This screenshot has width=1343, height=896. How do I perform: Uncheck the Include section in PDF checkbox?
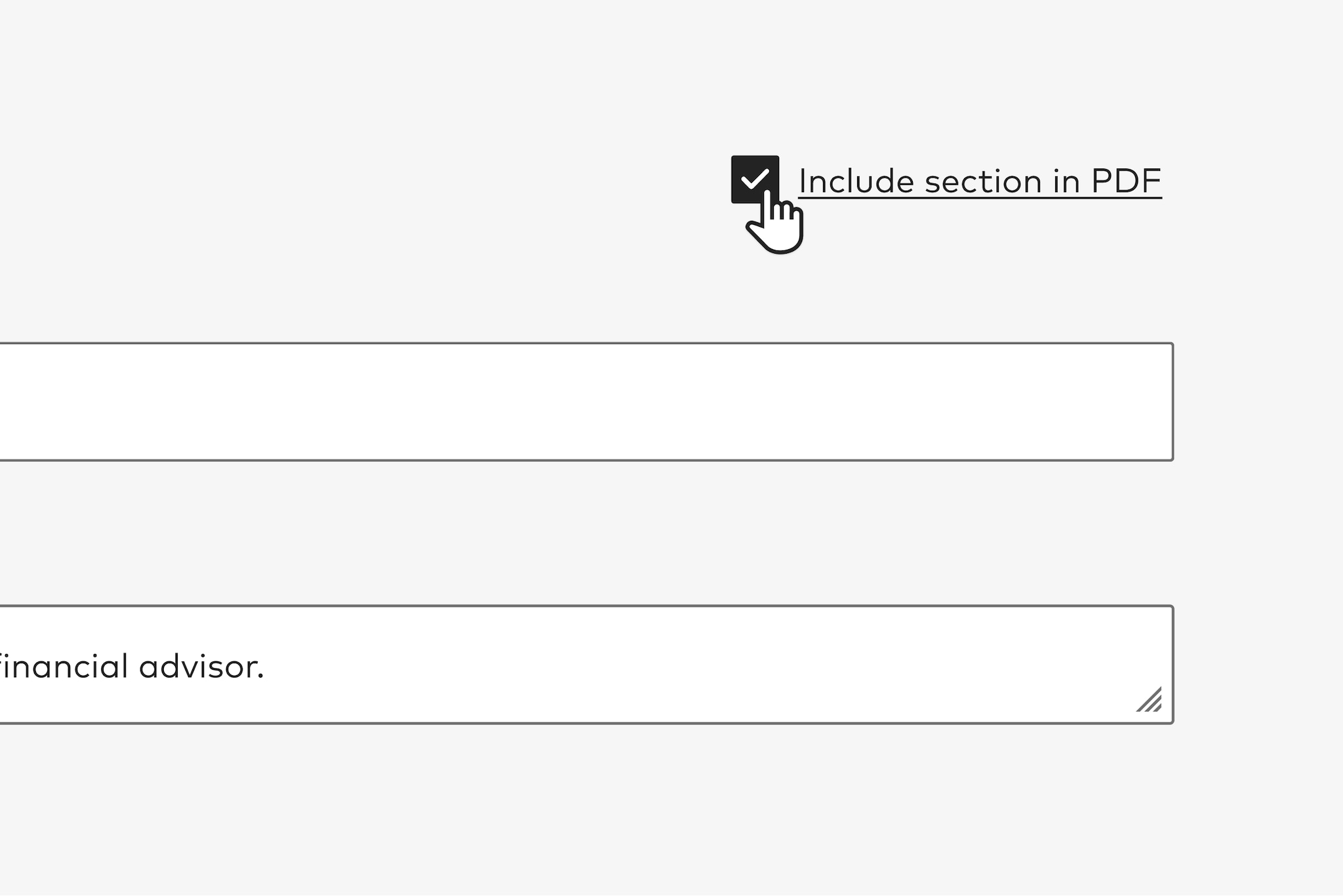(755, 179)
